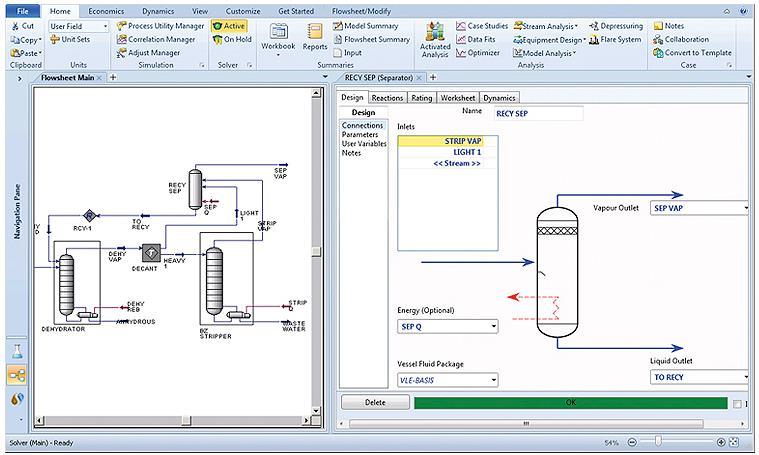
Task: Open Adjust Manager
Action: (149, 52)
